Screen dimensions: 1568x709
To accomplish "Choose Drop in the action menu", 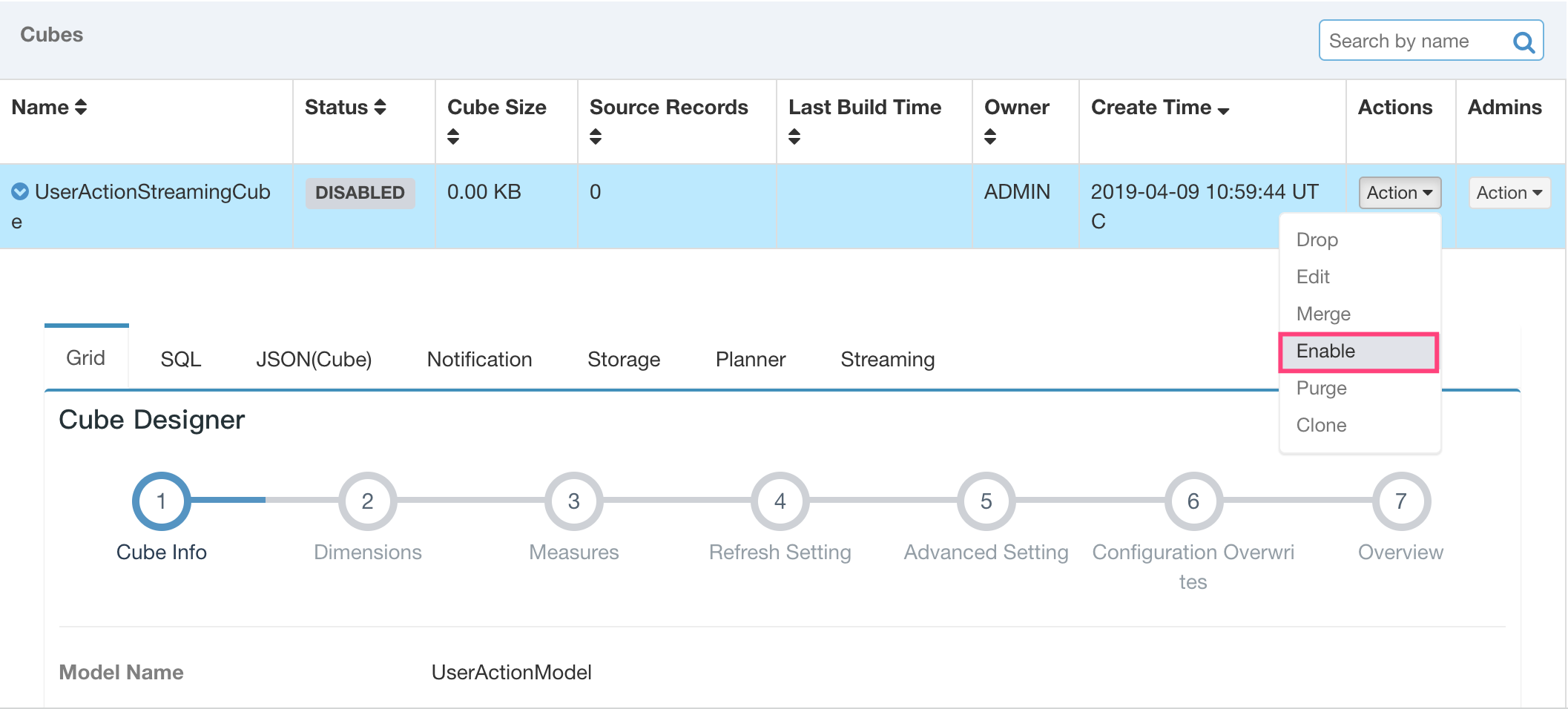I will pos(1317,240).
